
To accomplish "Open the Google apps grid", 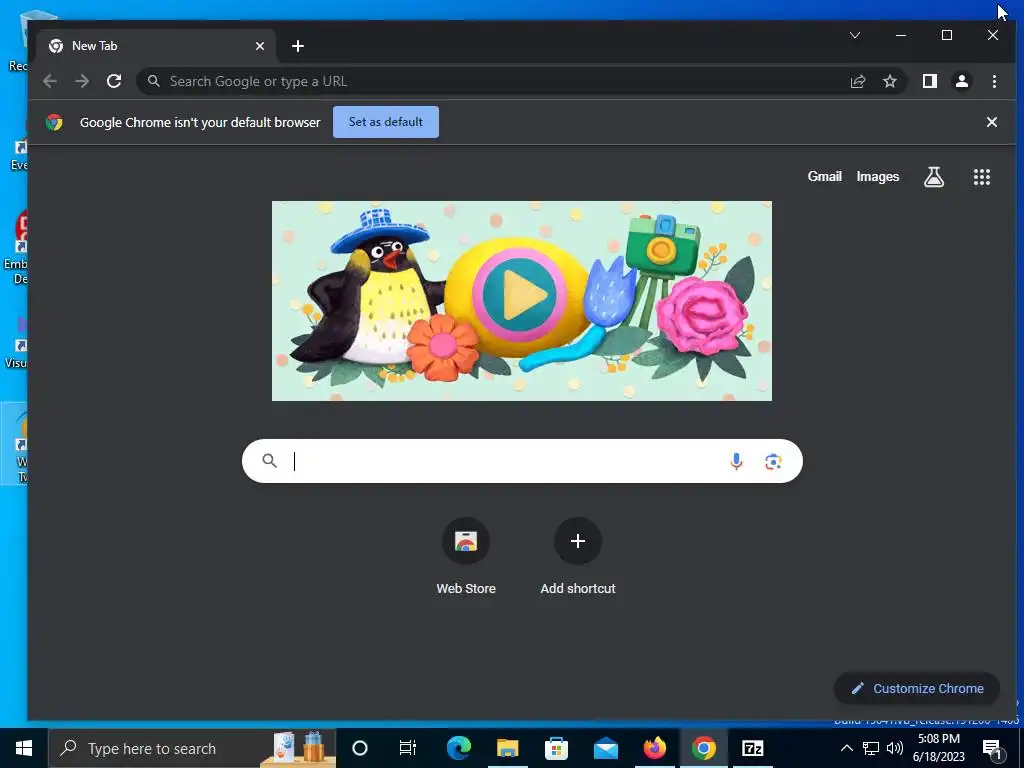I will [982, 176].
